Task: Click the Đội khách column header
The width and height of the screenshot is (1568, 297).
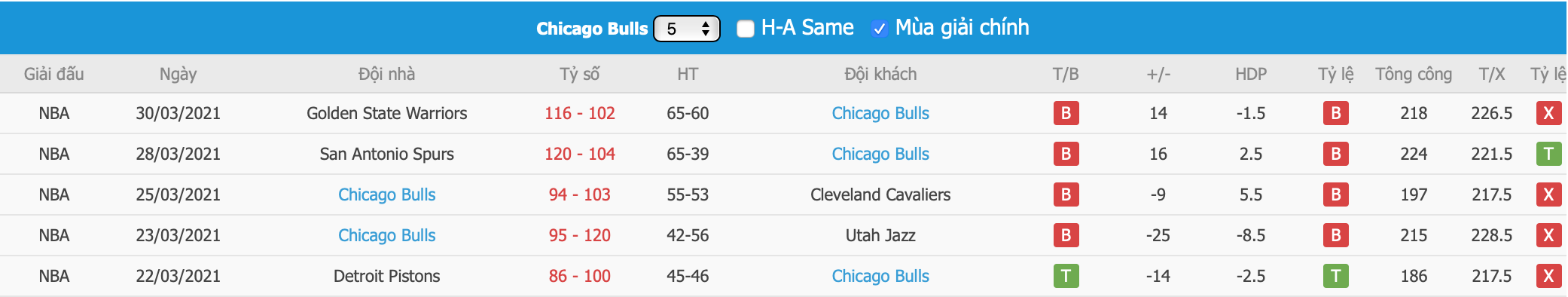Action: [880, 74]
